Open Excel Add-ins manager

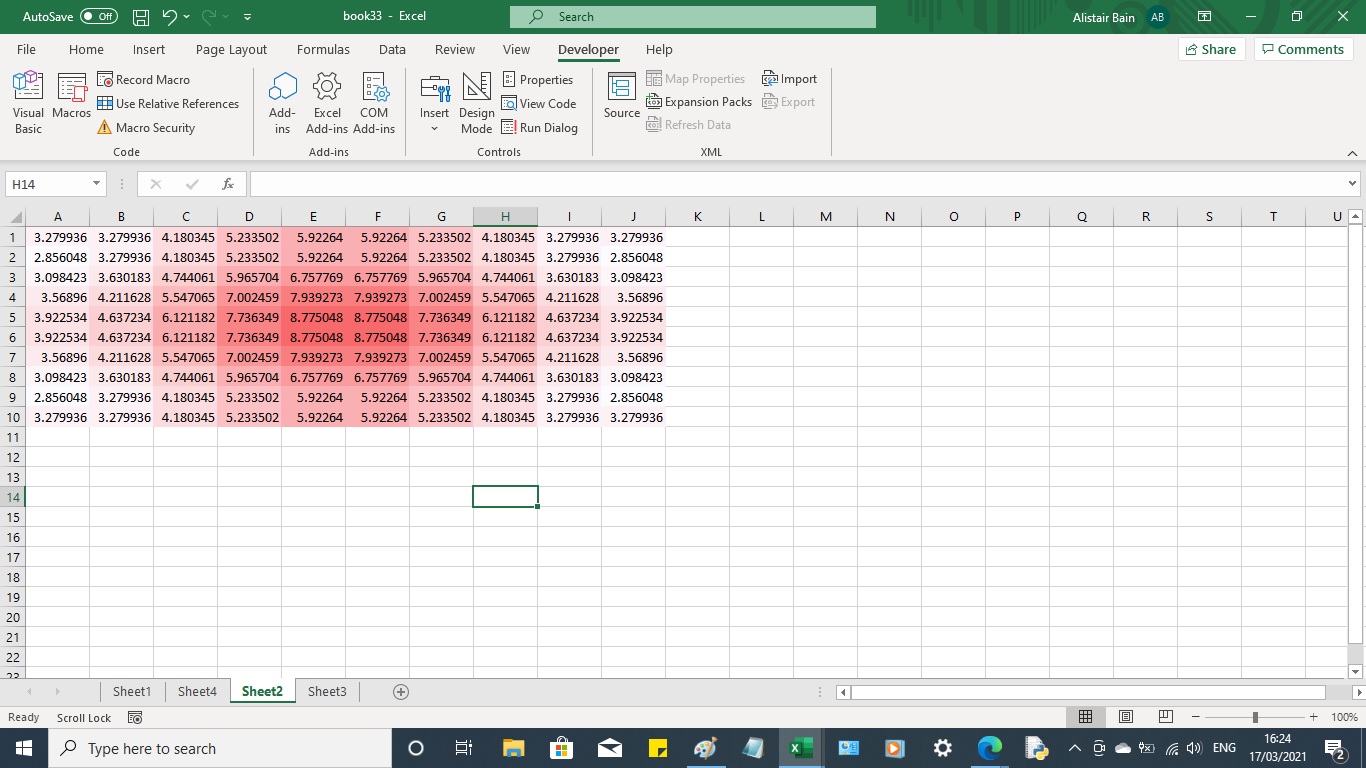[x=327, y=103]
